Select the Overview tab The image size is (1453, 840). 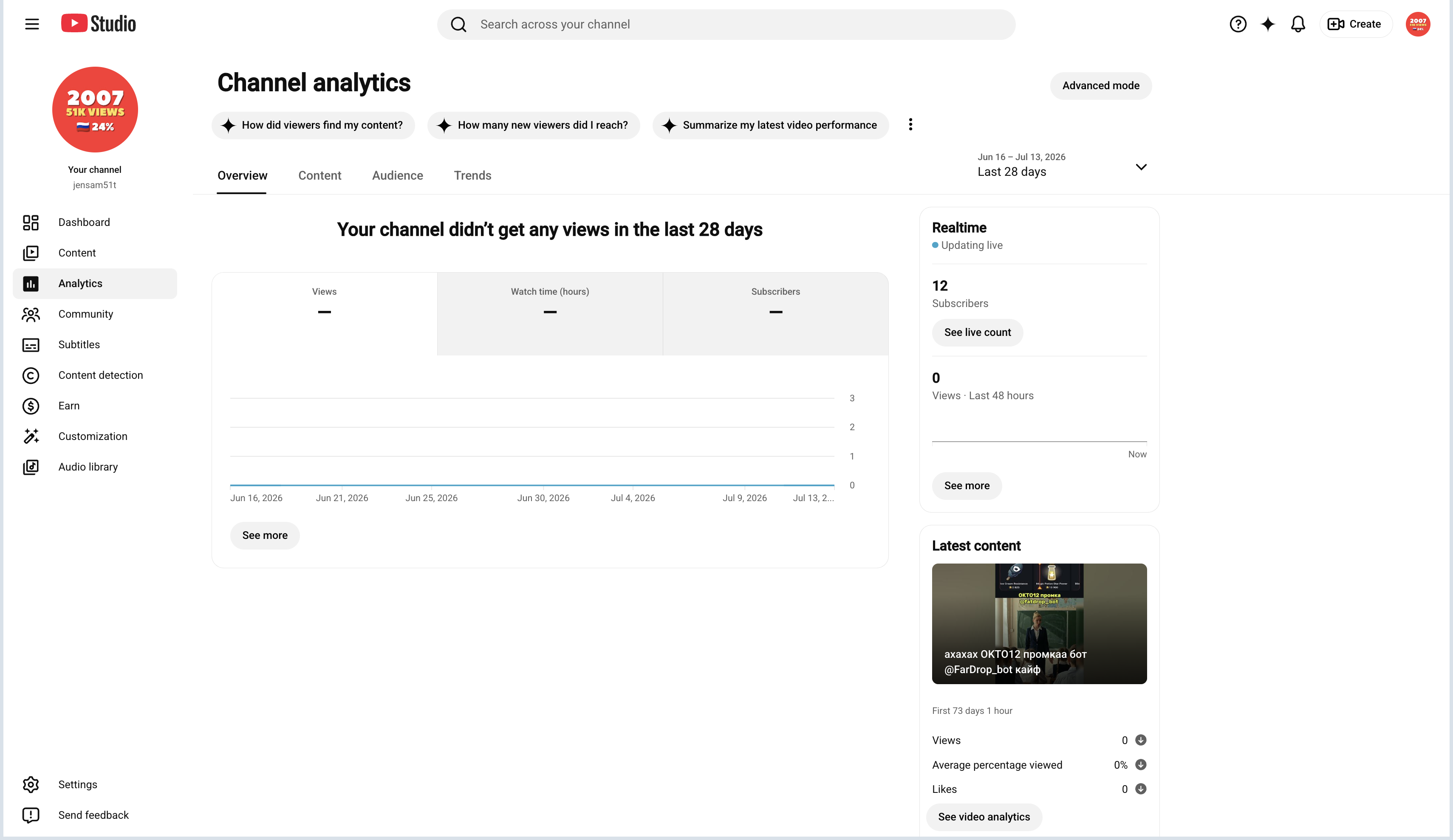click(242, 176)
